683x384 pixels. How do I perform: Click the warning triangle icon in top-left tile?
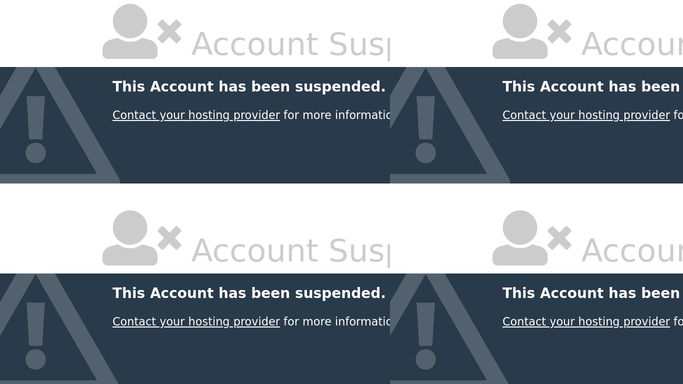tap(50, 125)
